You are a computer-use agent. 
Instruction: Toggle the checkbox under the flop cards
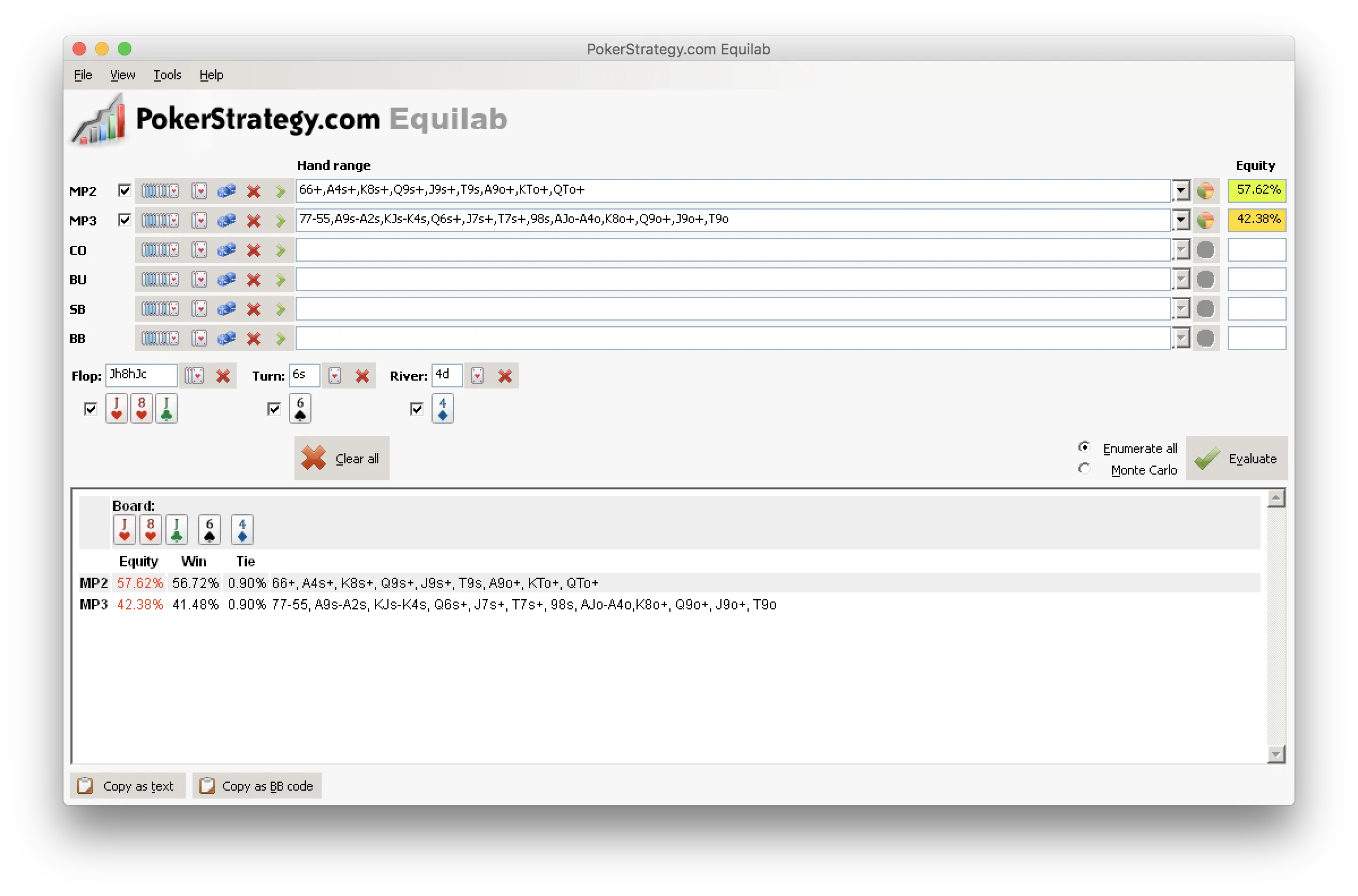click(90, 408)
